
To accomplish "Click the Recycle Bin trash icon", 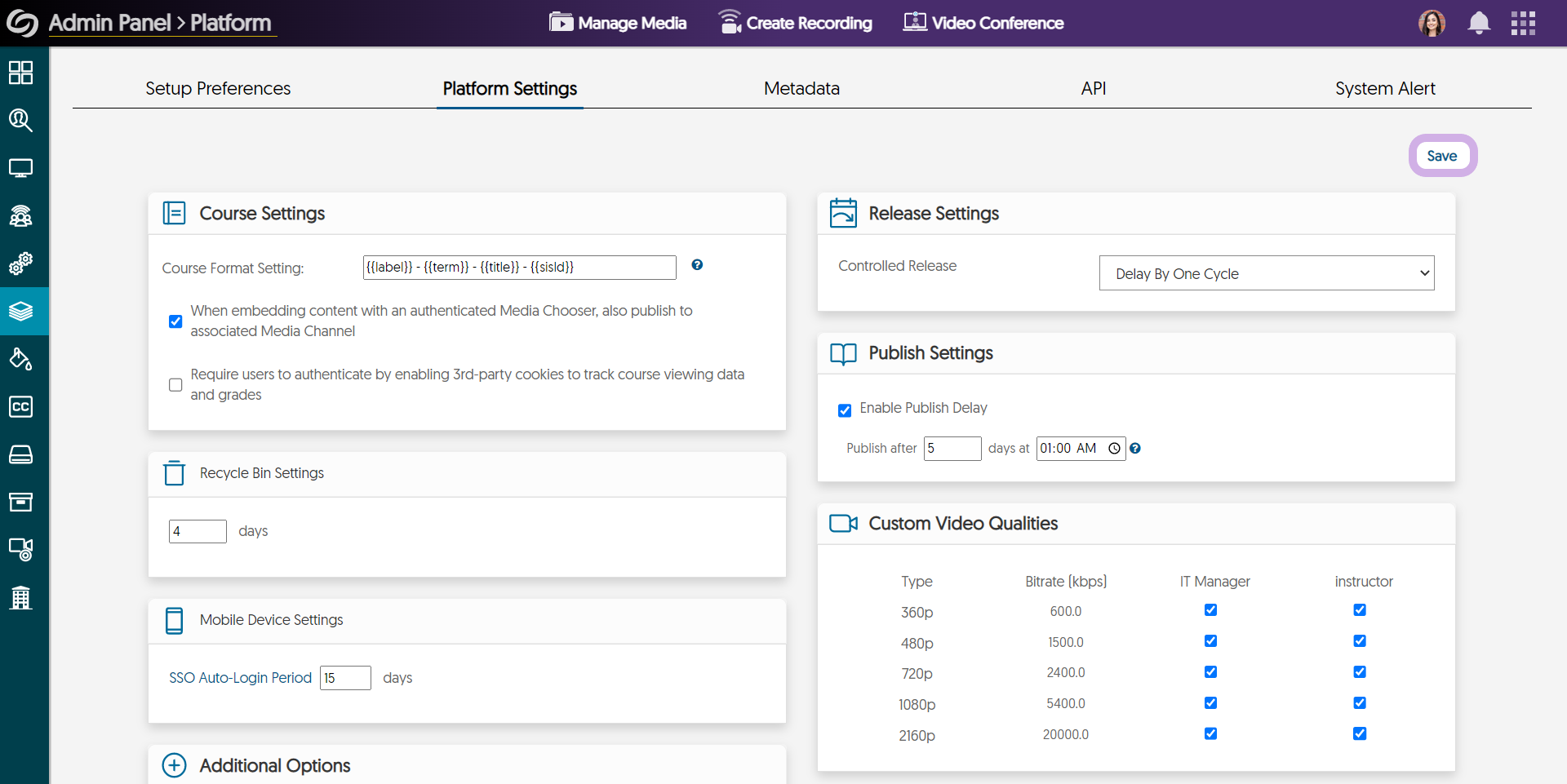I will pyautogui.click(x=174, y=473).
